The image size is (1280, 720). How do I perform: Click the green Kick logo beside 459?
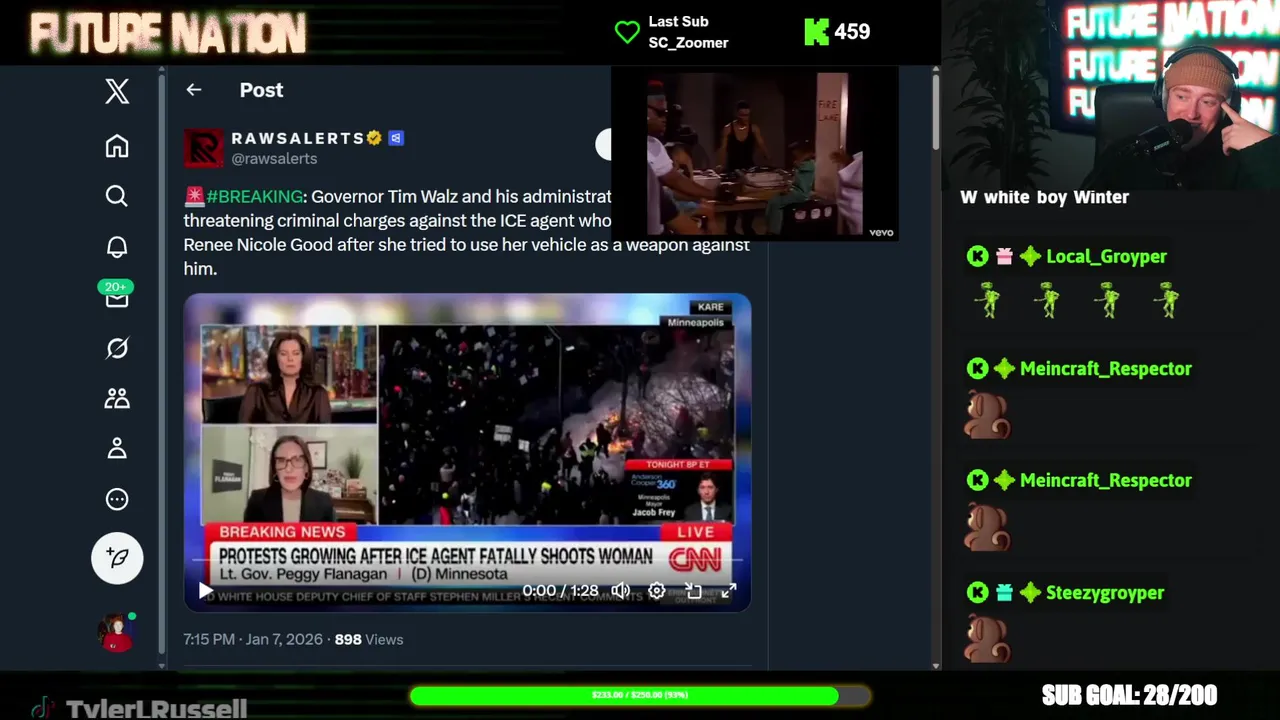pos(816,32)
